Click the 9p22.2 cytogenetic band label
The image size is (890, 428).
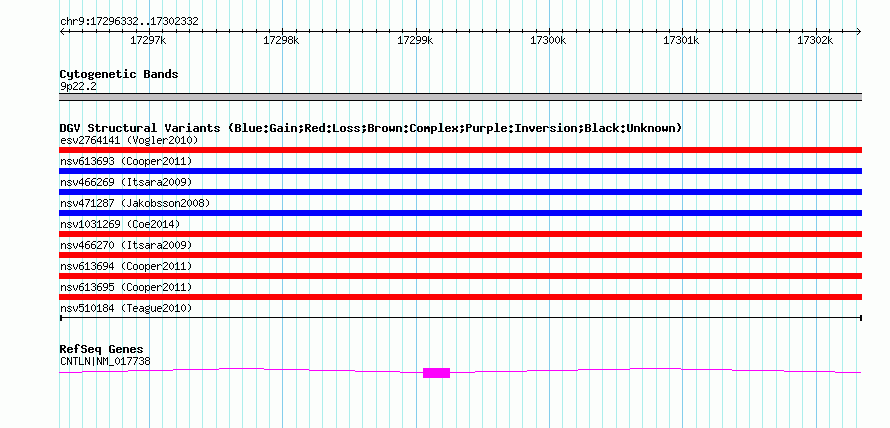click(78, 86)
